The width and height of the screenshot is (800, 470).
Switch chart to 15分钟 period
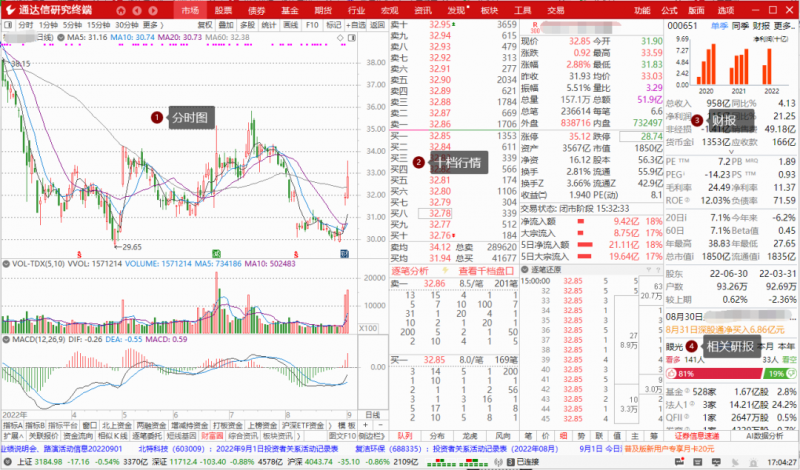[x=98, y=25]
